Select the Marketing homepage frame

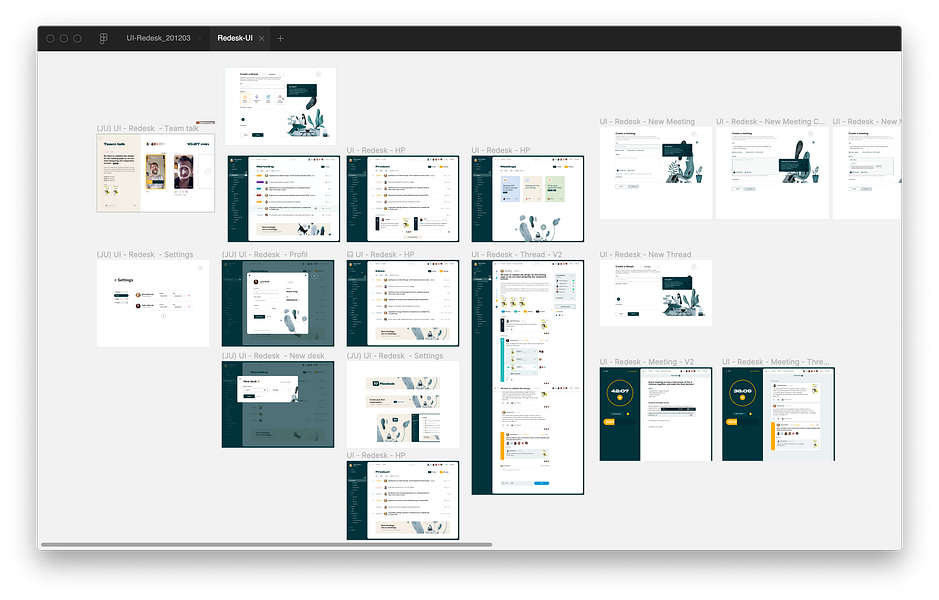click(284, 199)
